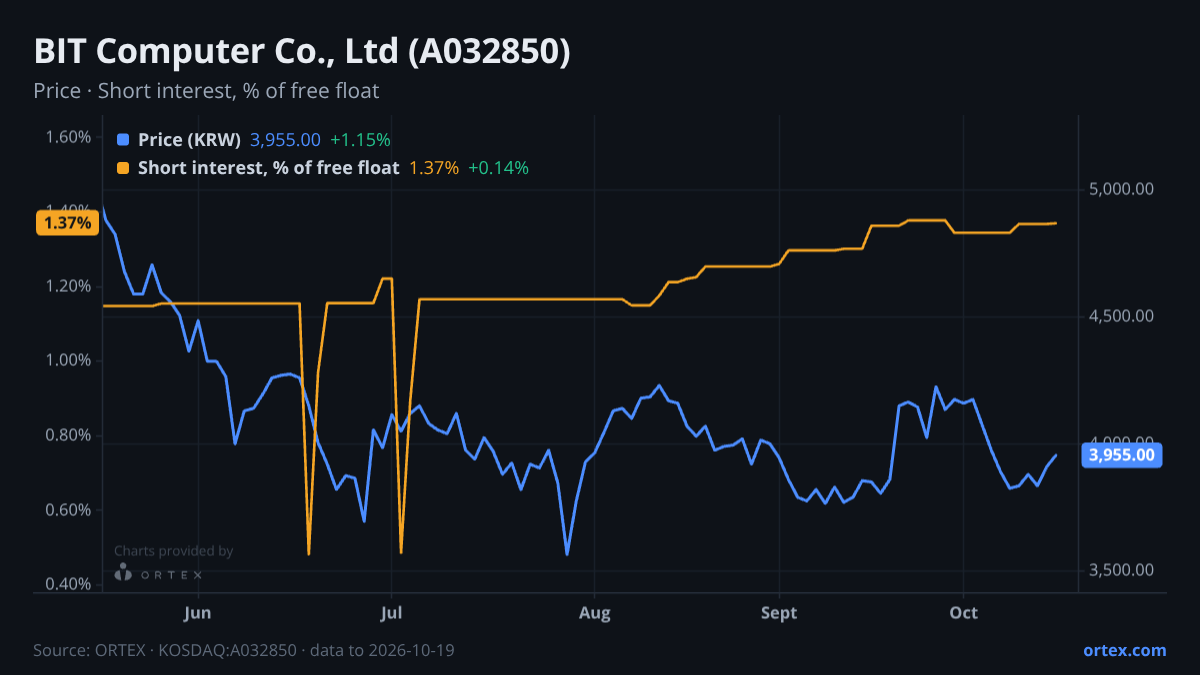Click the Jul x-axis label
This screenshot has height=675, width=1200.
391,612
